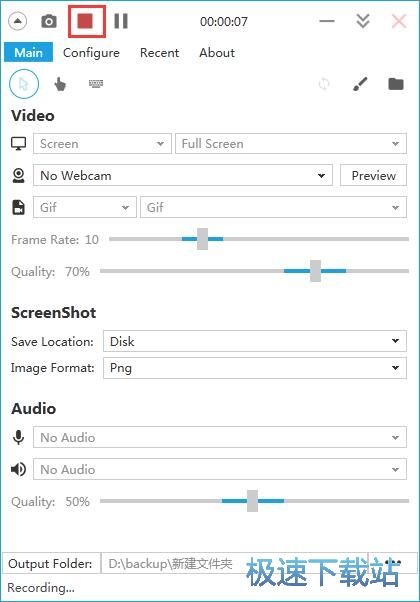This screenshot has width=420, height=602.
Task: Open the Recent tab
Action: (159, 53)
